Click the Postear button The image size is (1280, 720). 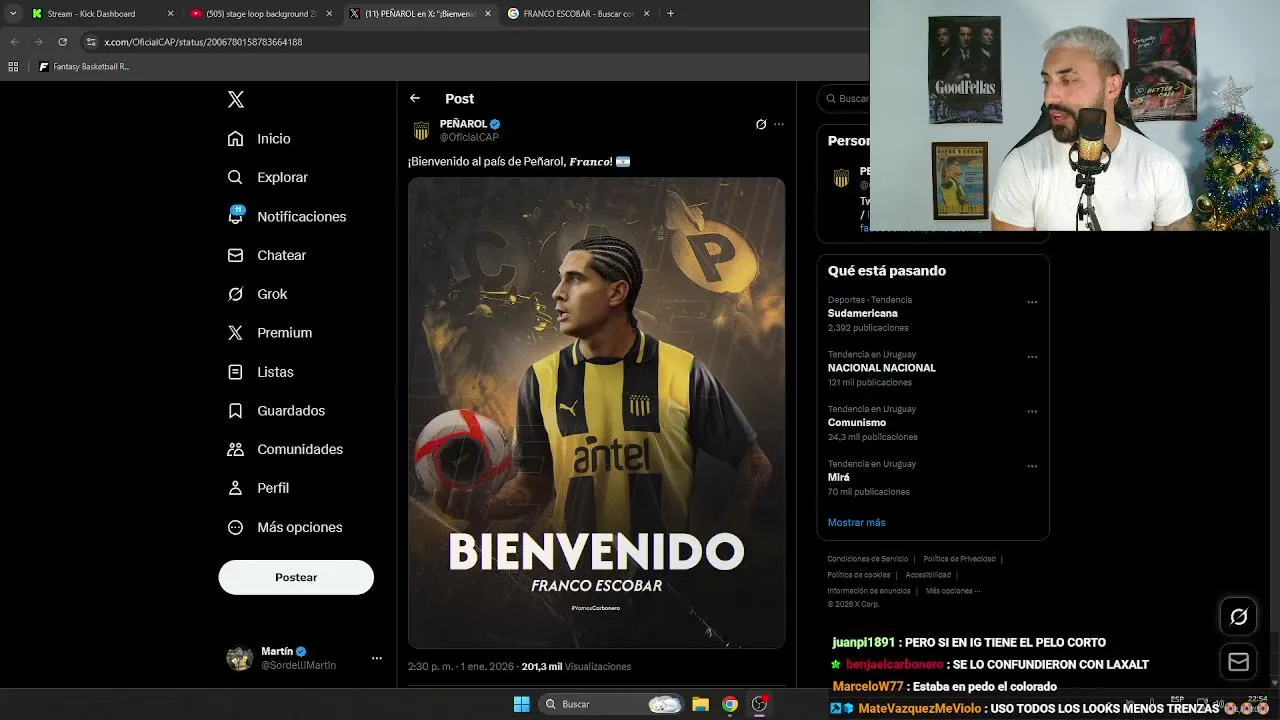click(x=296, y=577)
